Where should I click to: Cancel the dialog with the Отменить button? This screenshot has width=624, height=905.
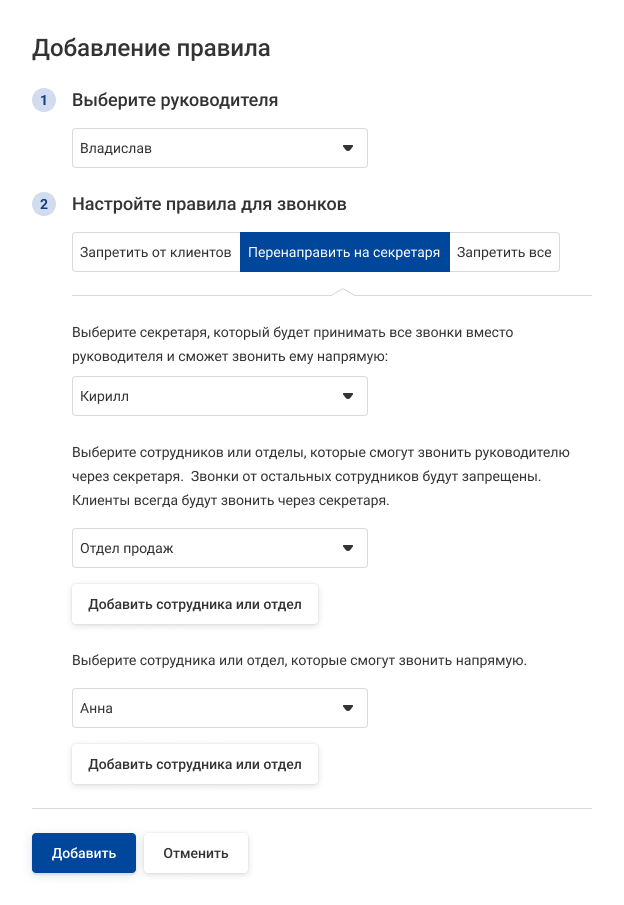[196, 853]
